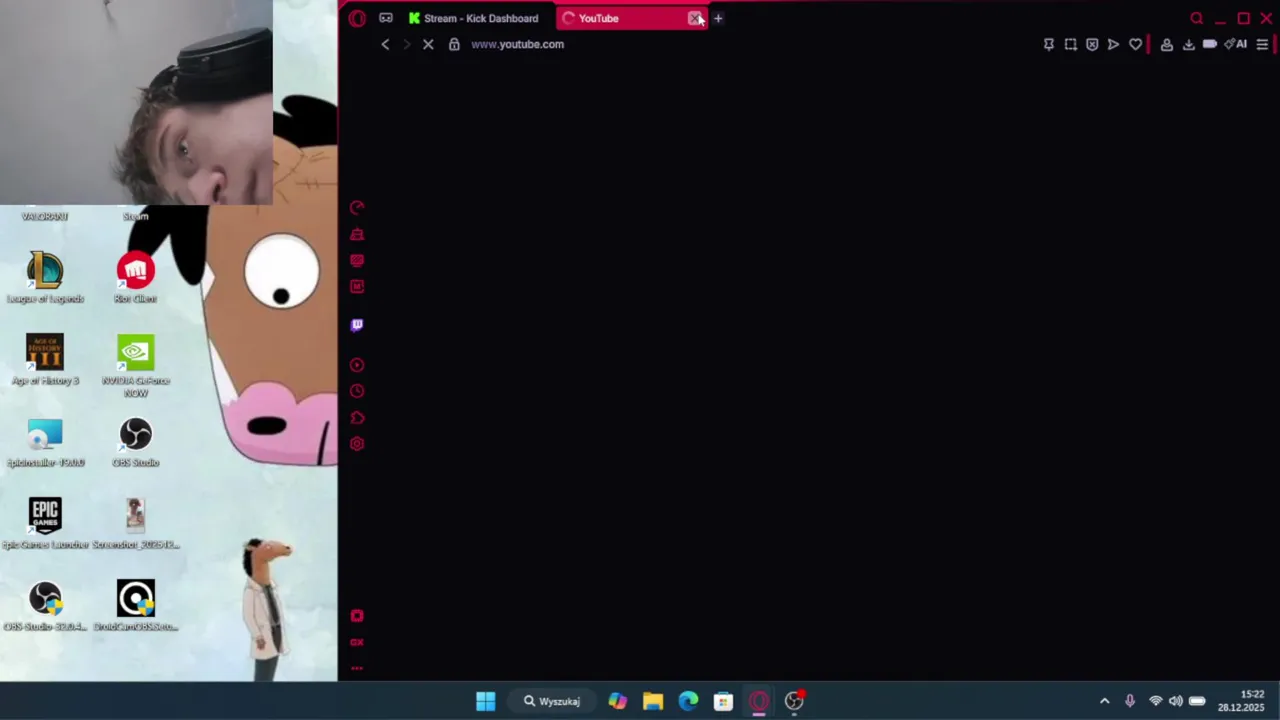Click the microphone tray icon
Image resolution: width=1280 pixels, height=720 pixels.
pos(1130,701)
